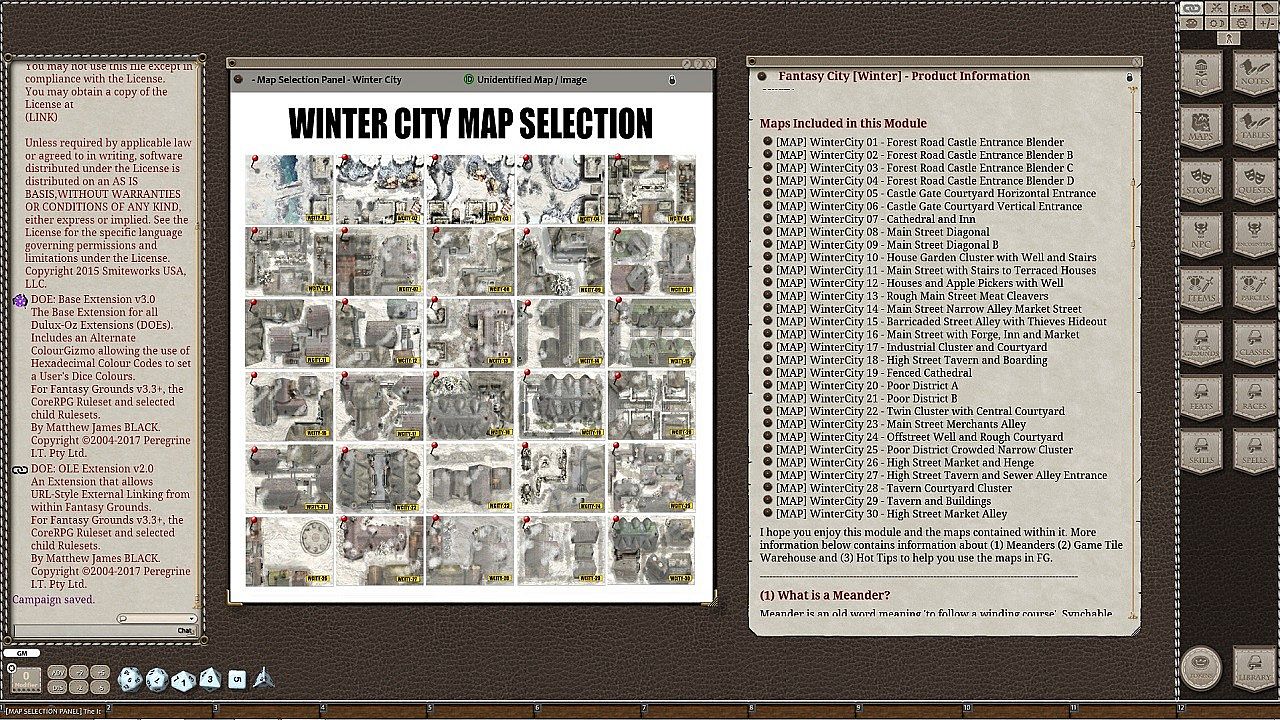1280x720 pixels.
Task: Click the d10 die
Action: tap(183, 681)
